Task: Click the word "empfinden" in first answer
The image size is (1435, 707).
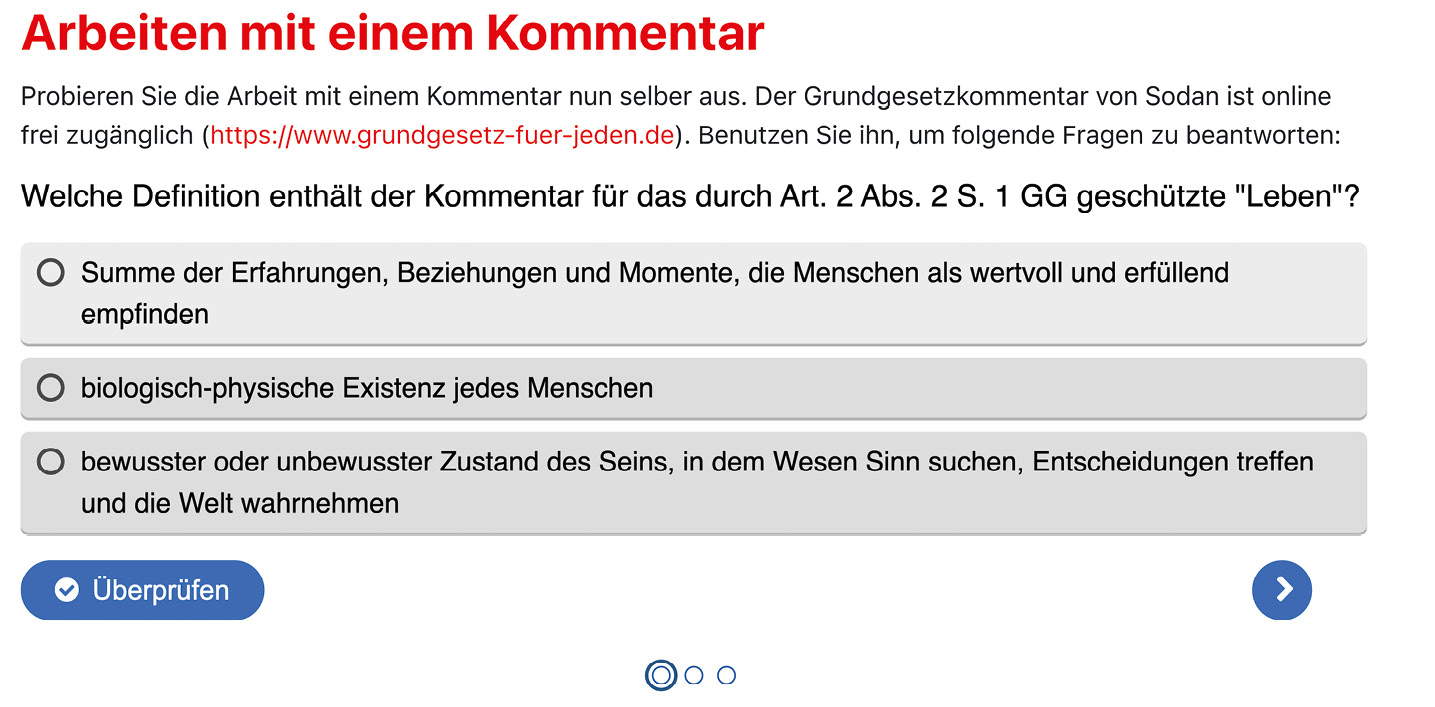Action: point(145,315)
